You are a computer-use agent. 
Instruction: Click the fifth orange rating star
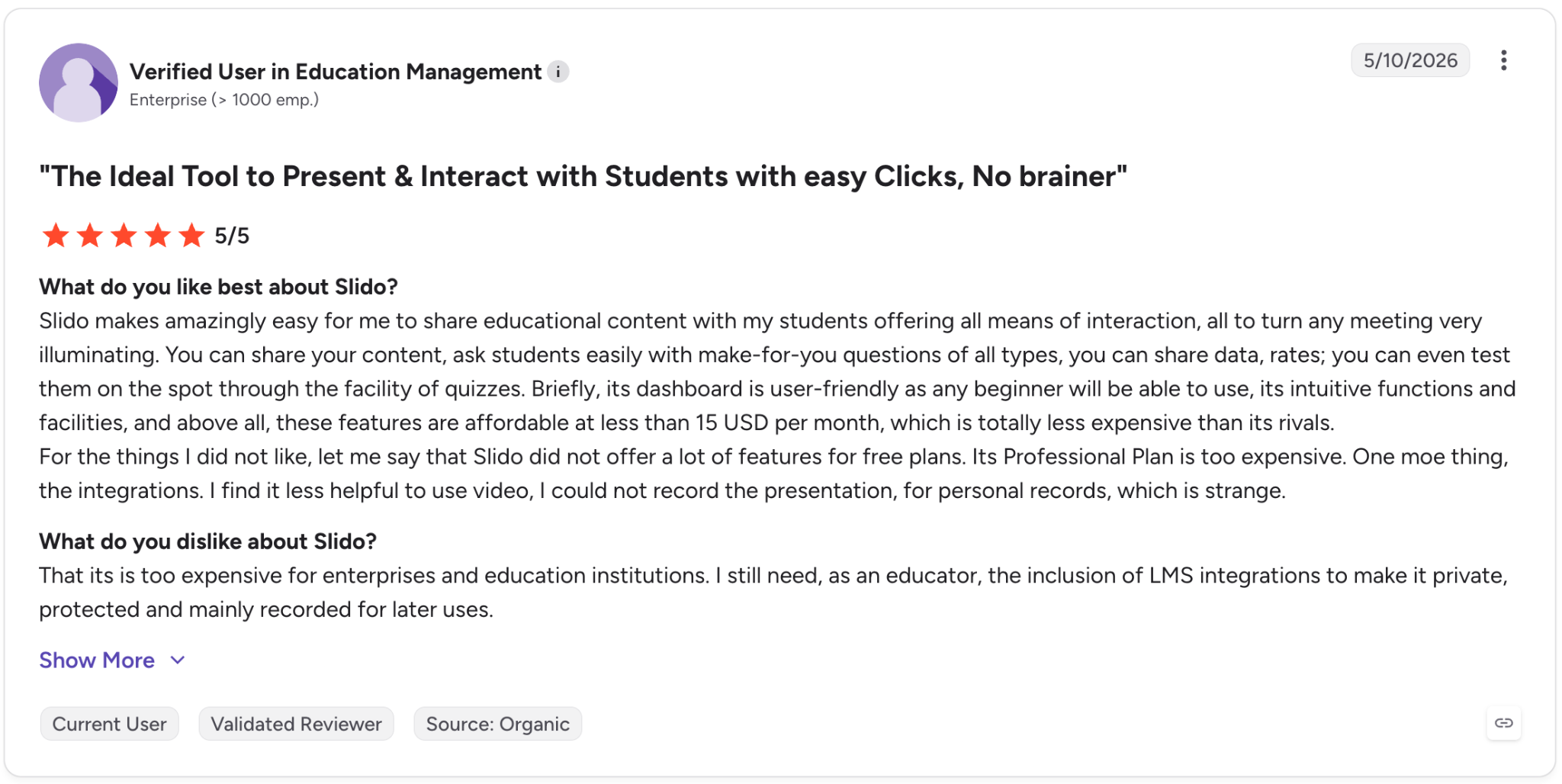191,236
